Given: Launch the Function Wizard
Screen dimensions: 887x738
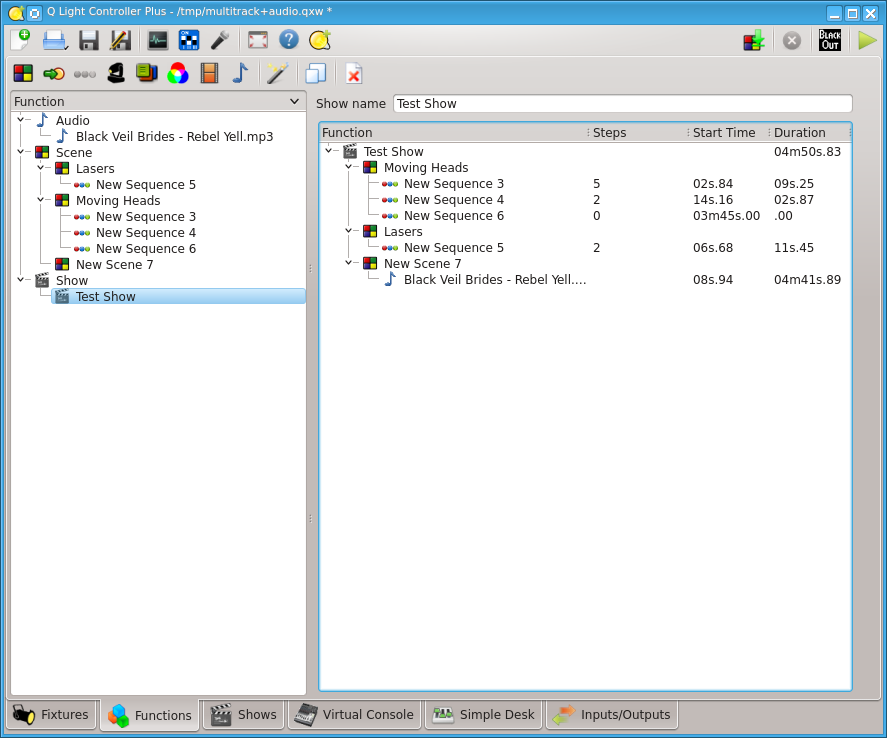Looking at the screenshot, I should [278, 73].
